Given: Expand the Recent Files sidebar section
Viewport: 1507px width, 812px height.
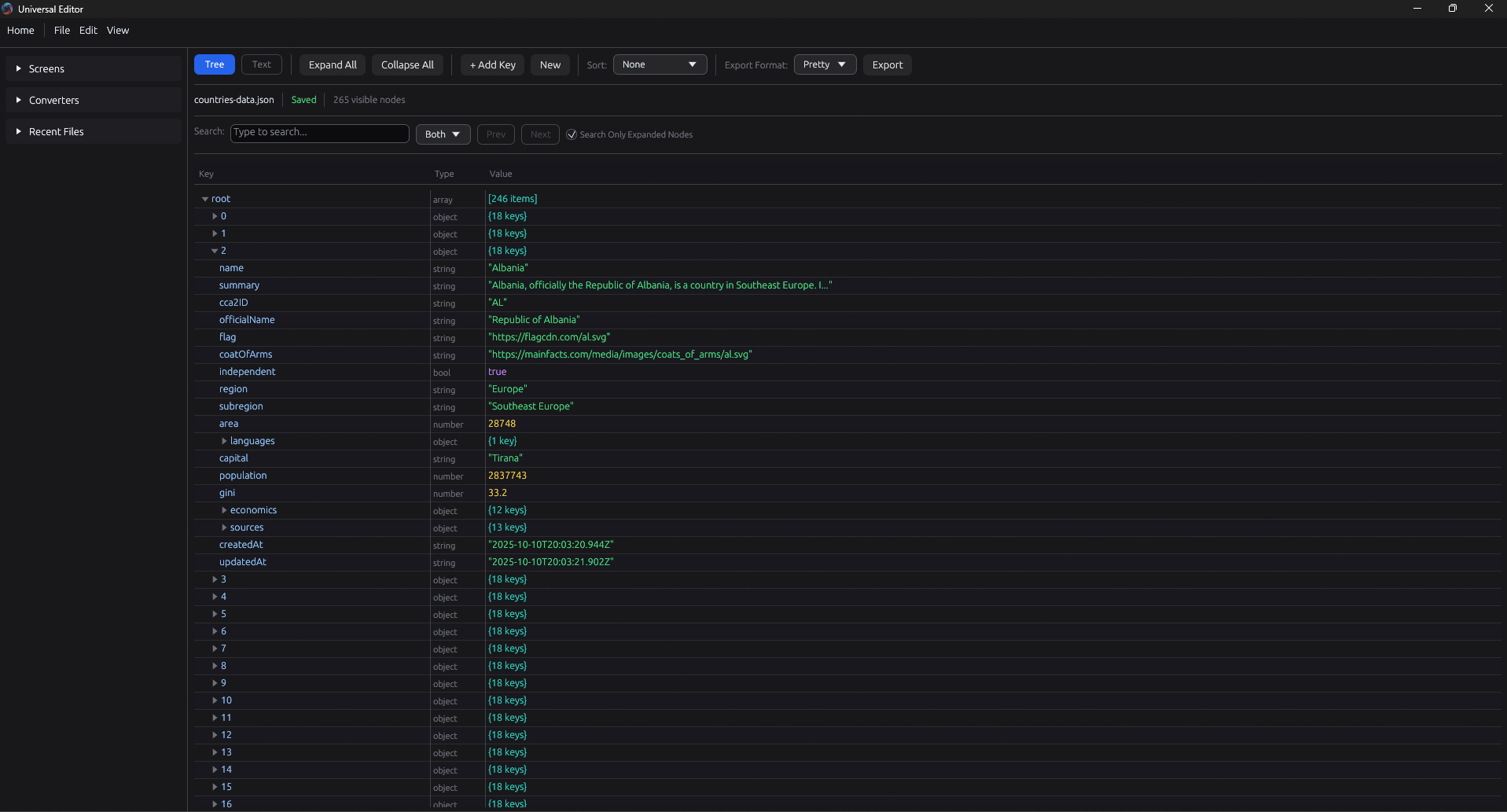Looking at the screenshot, I should pyautogui.click(x=94, y=131).
